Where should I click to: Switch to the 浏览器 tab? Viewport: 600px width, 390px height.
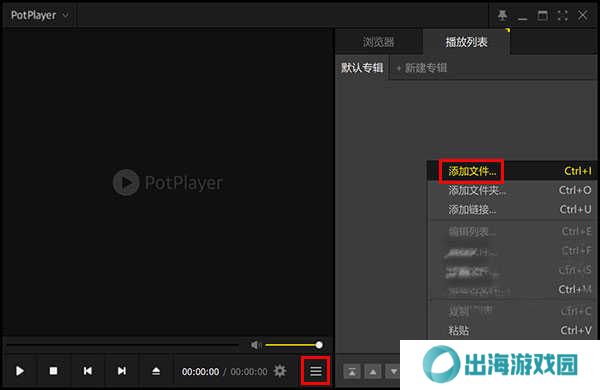pyautogui.click(x=379, y=42)
